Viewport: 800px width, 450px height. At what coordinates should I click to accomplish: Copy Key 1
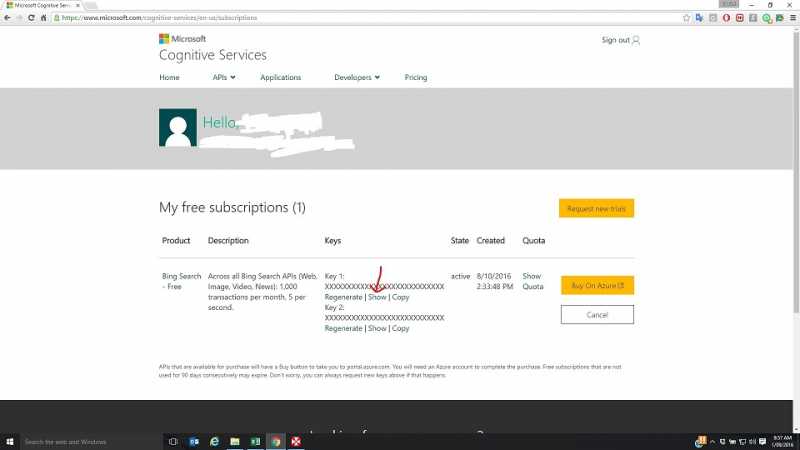pyautogui.click(x=401, y=297)
